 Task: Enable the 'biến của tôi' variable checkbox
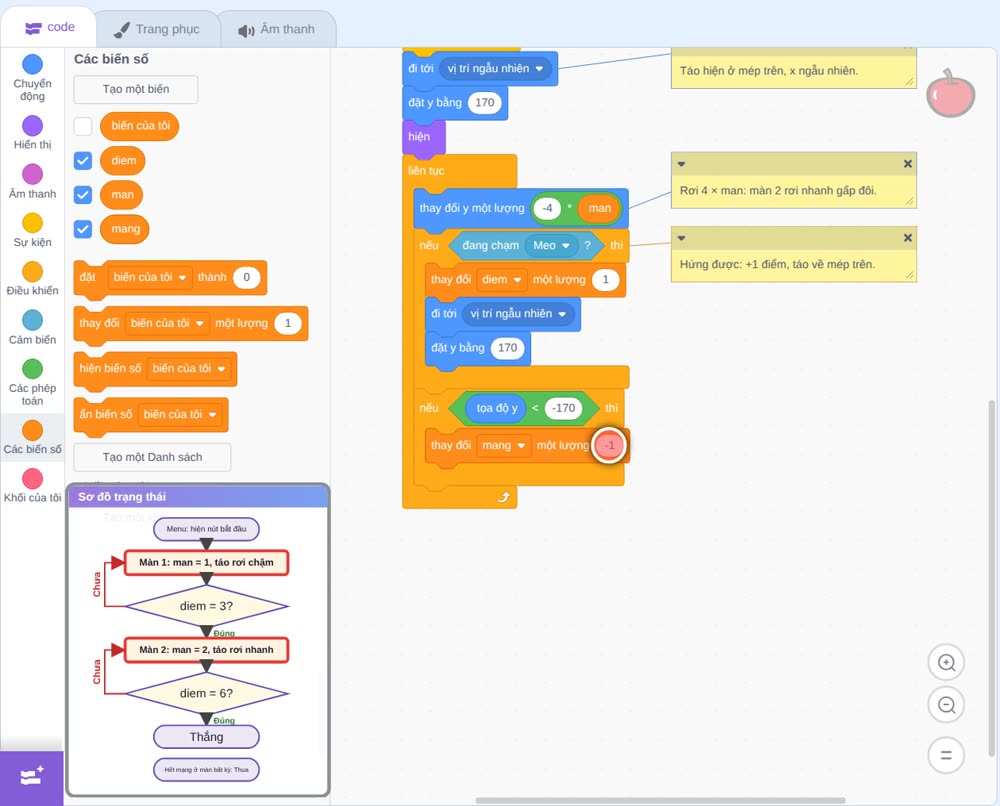tap(83, 126)
